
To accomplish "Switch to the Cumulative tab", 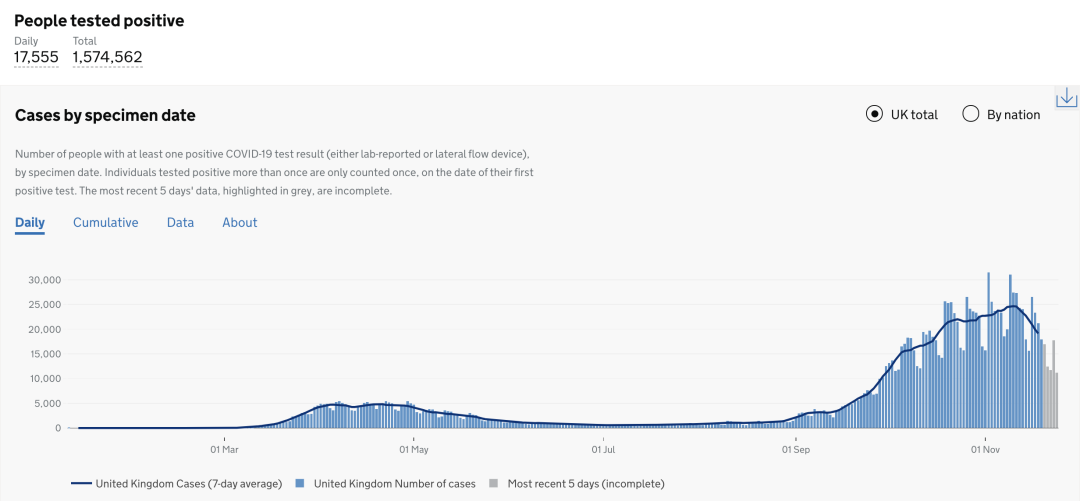I will [106, 223].
